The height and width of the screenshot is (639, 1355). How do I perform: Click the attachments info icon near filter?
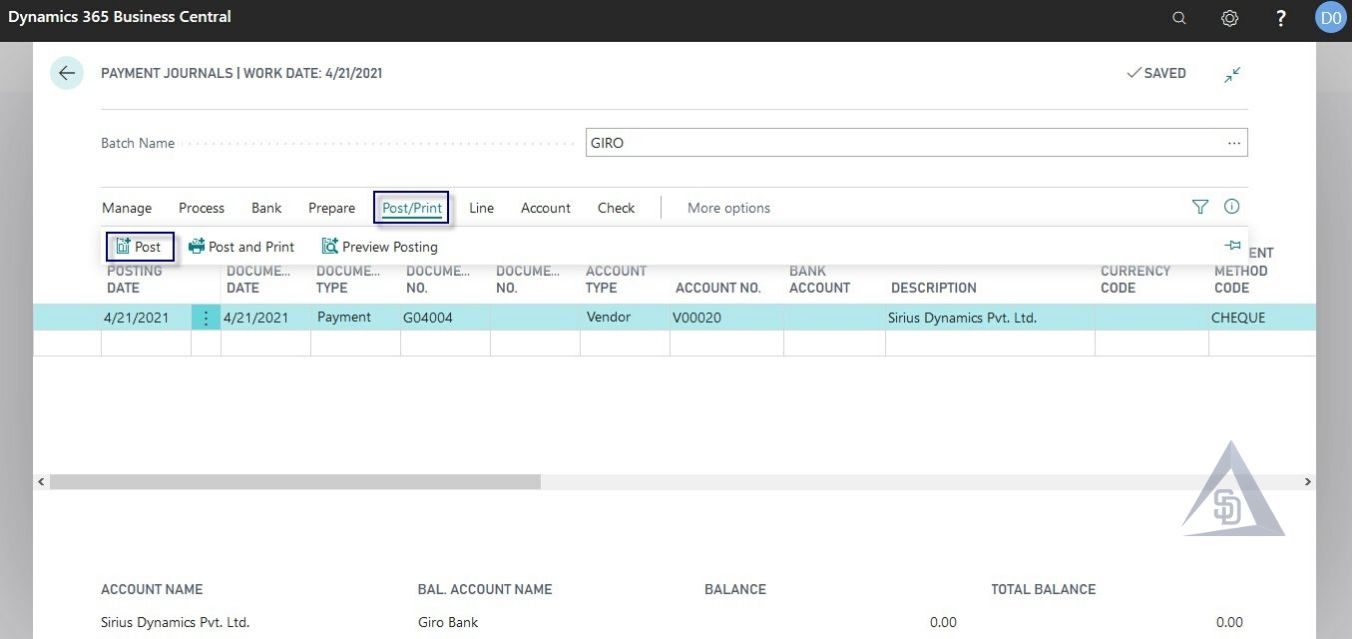1231,206
